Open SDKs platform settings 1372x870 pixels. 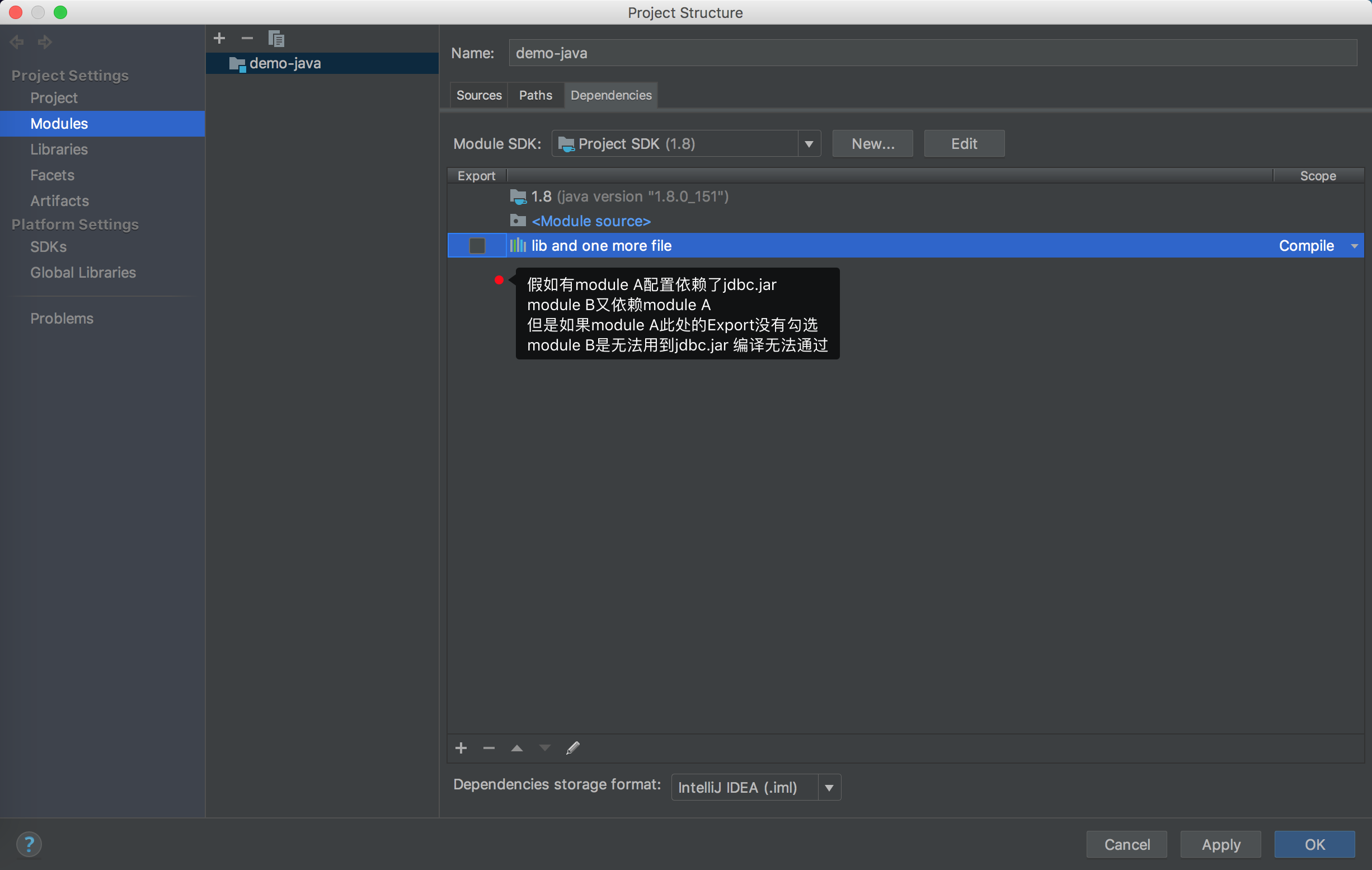pos(49,247)
